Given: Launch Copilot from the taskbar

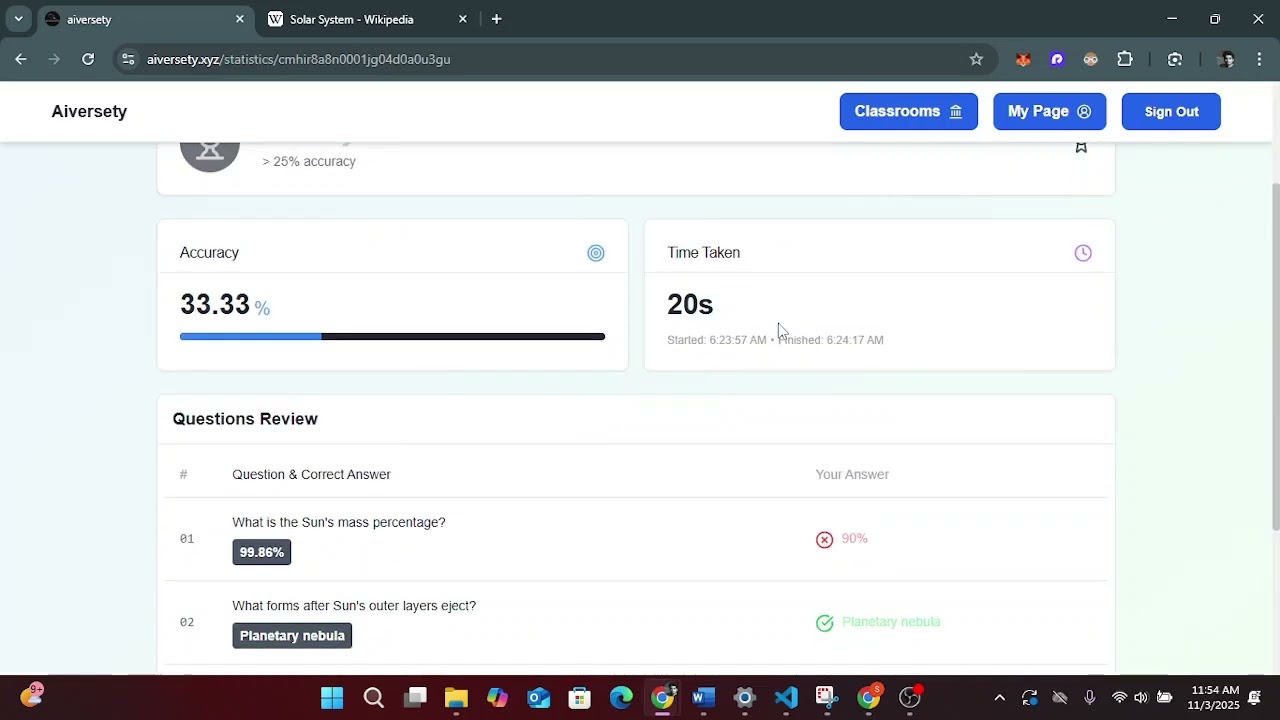Looking at the screenshot, I should 497,697.
